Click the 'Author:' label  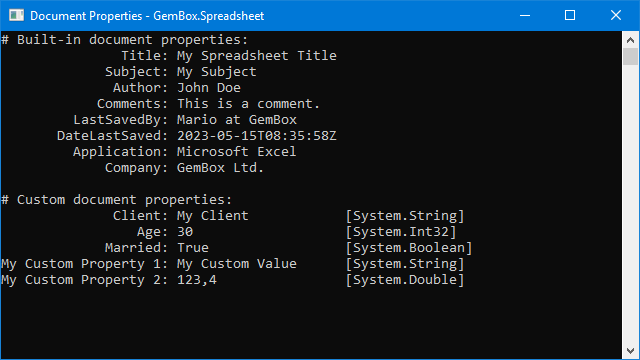[140, 88]
